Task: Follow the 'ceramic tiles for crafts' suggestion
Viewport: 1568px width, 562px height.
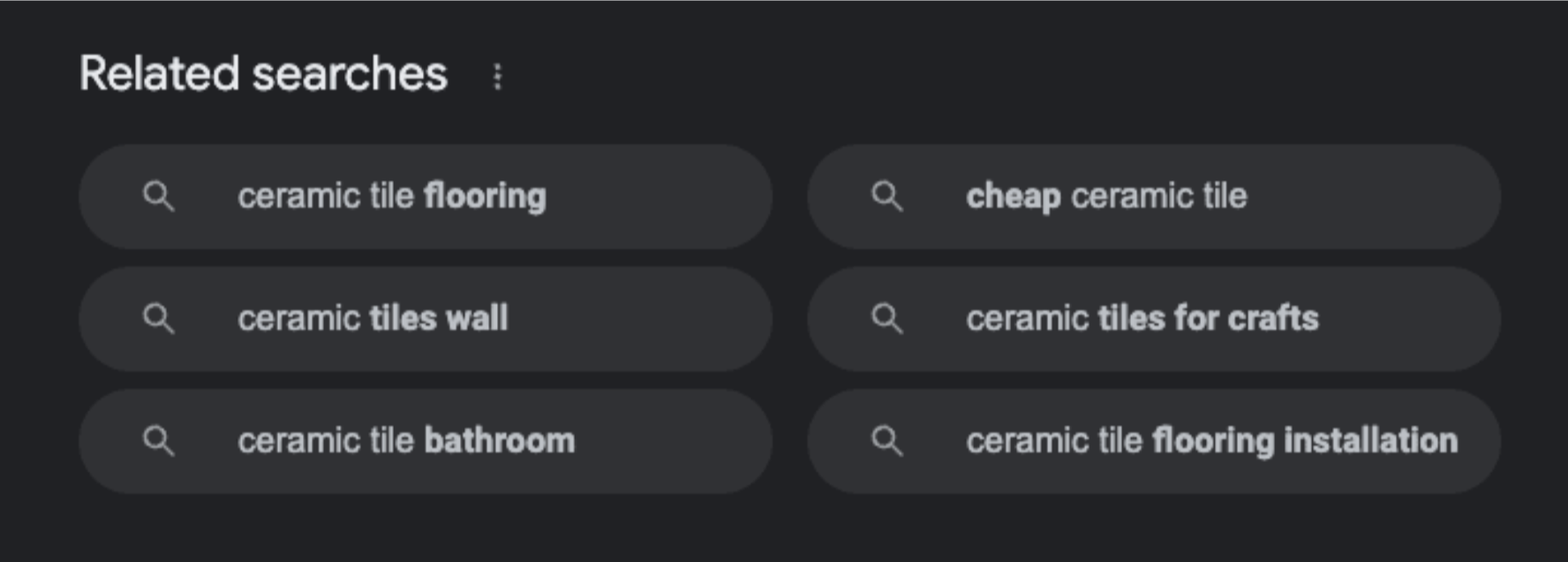Action: 1142,318
